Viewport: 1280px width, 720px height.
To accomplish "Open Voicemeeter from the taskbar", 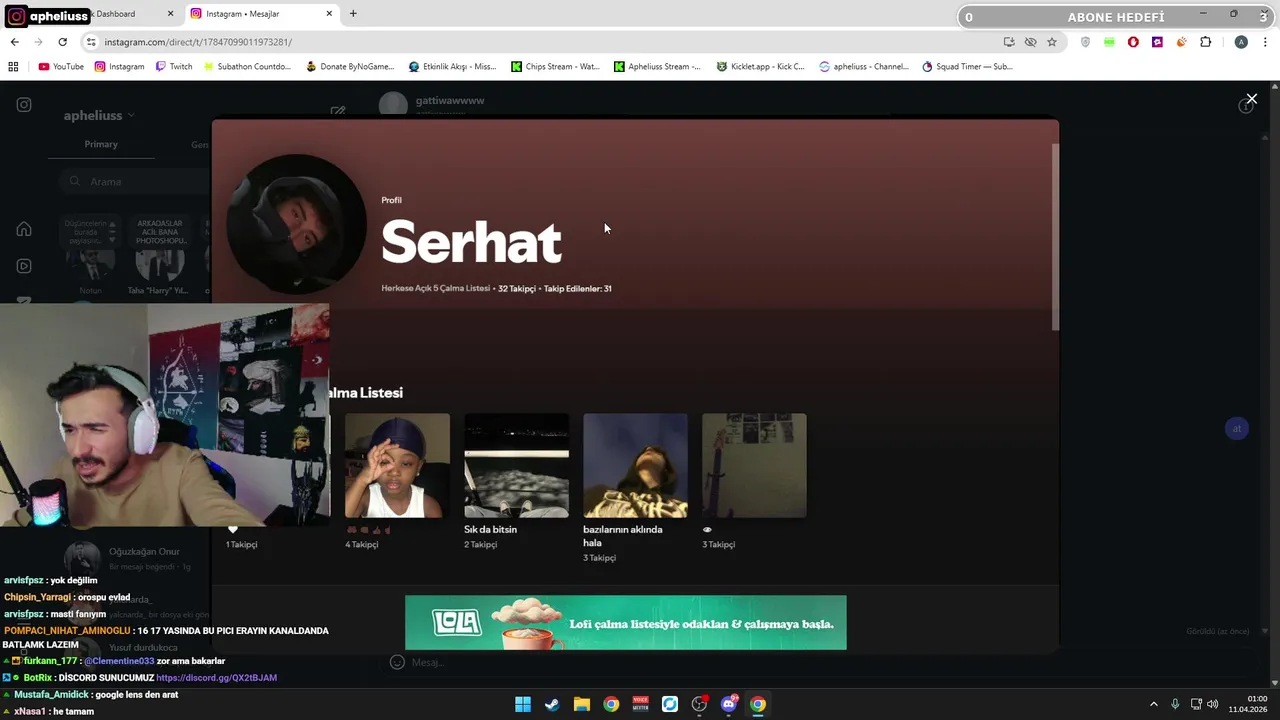I will coord(640,704).
